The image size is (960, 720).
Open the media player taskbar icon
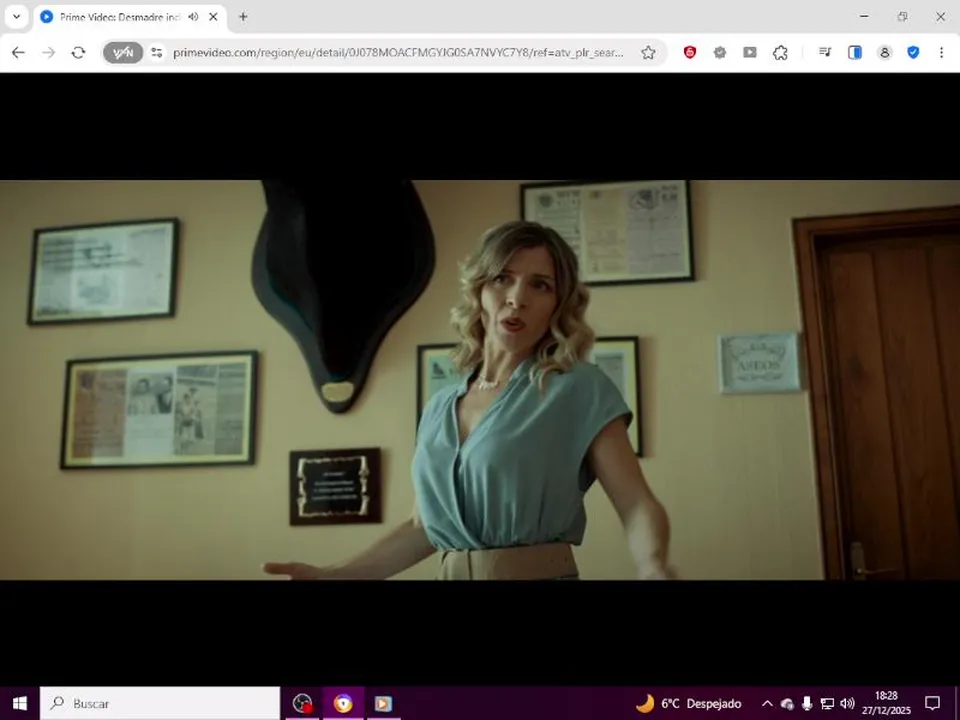383,703
